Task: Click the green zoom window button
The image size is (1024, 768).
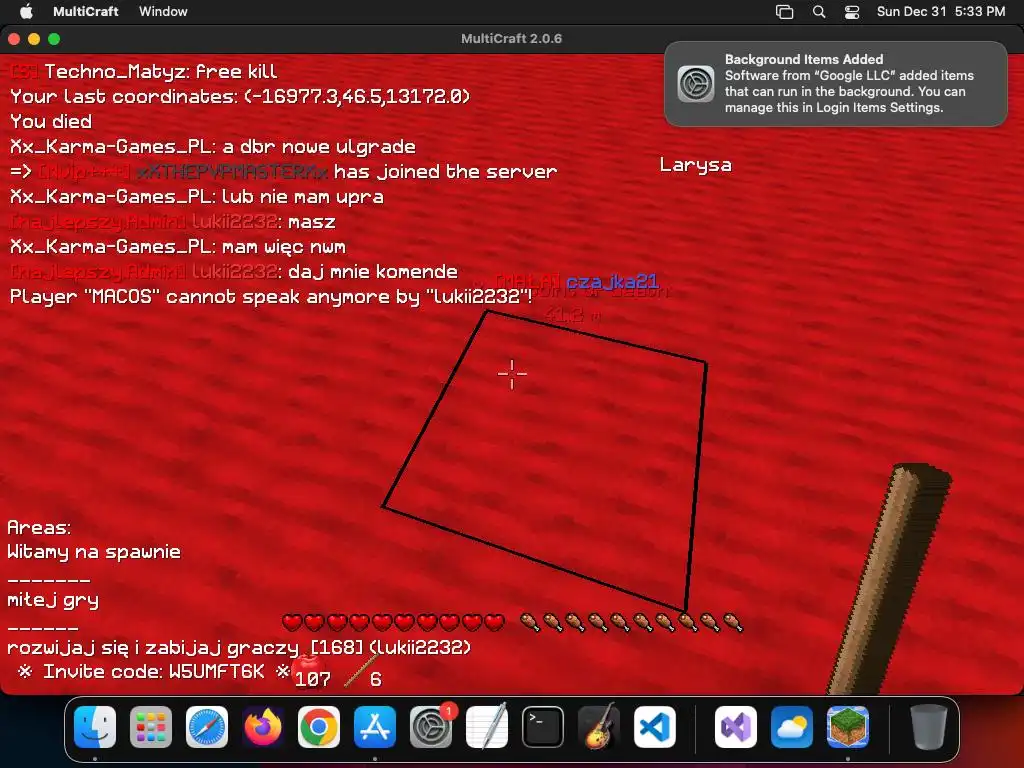Action: 54,39
